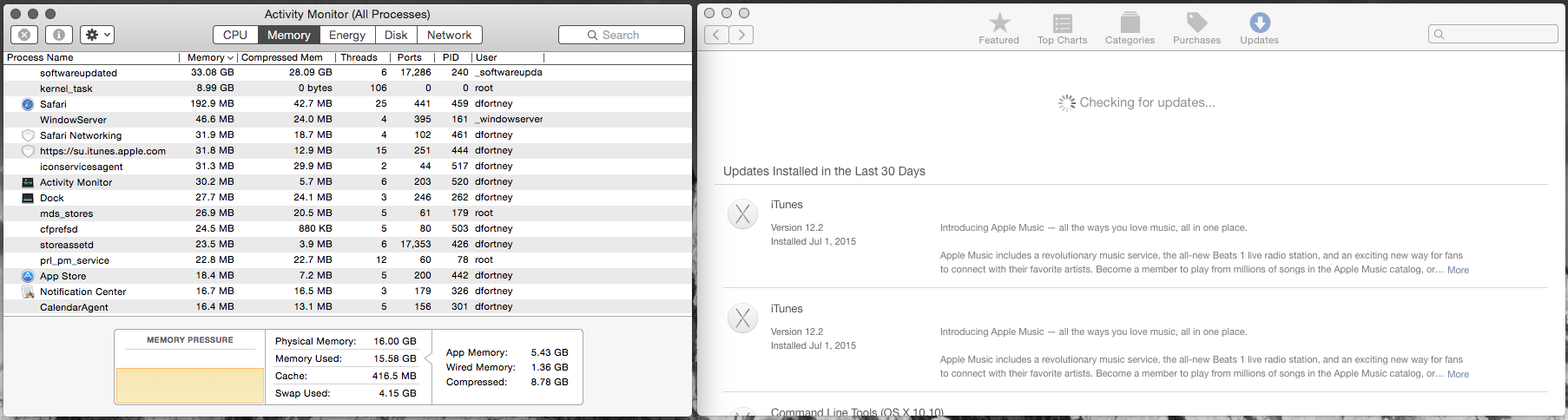The image size is (1568, 420).
Task: Click the 33.08 GB memory value
Action: pos(213,73)
